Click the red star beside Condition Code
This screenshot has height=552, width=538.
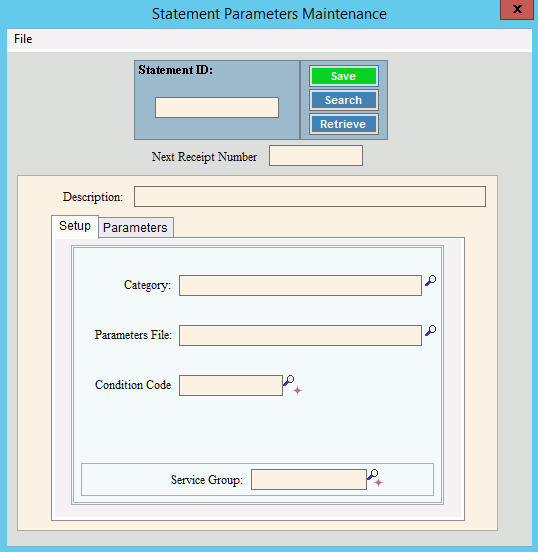298,390
